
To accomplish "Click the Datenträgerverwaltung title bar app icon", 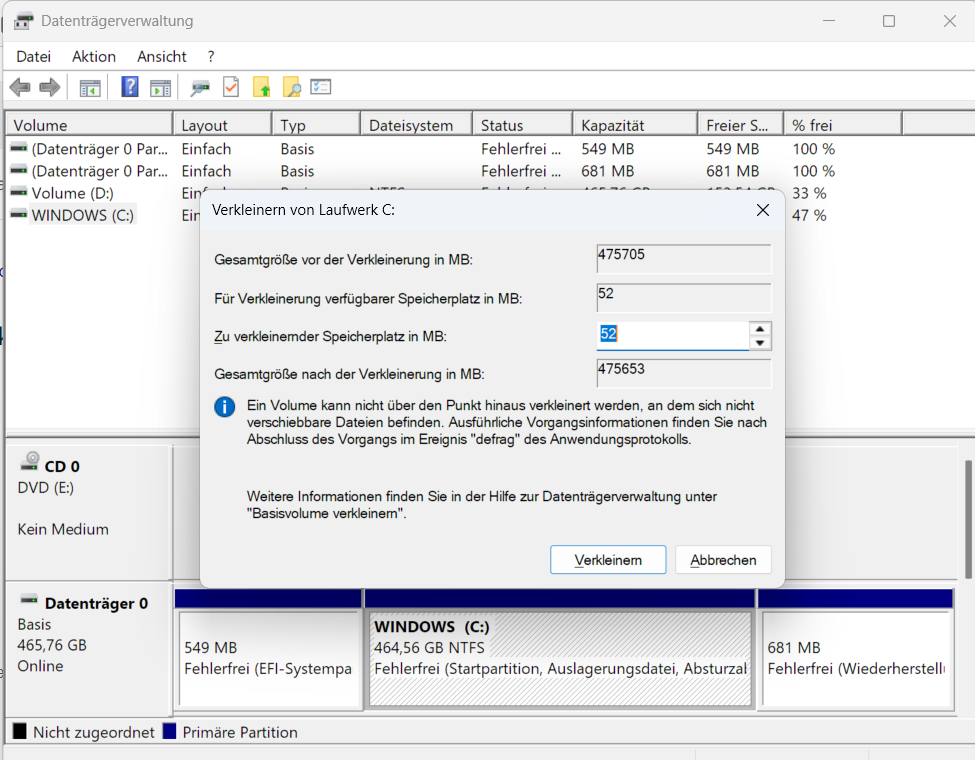I will pyautogui.click(x=24, y=21).
